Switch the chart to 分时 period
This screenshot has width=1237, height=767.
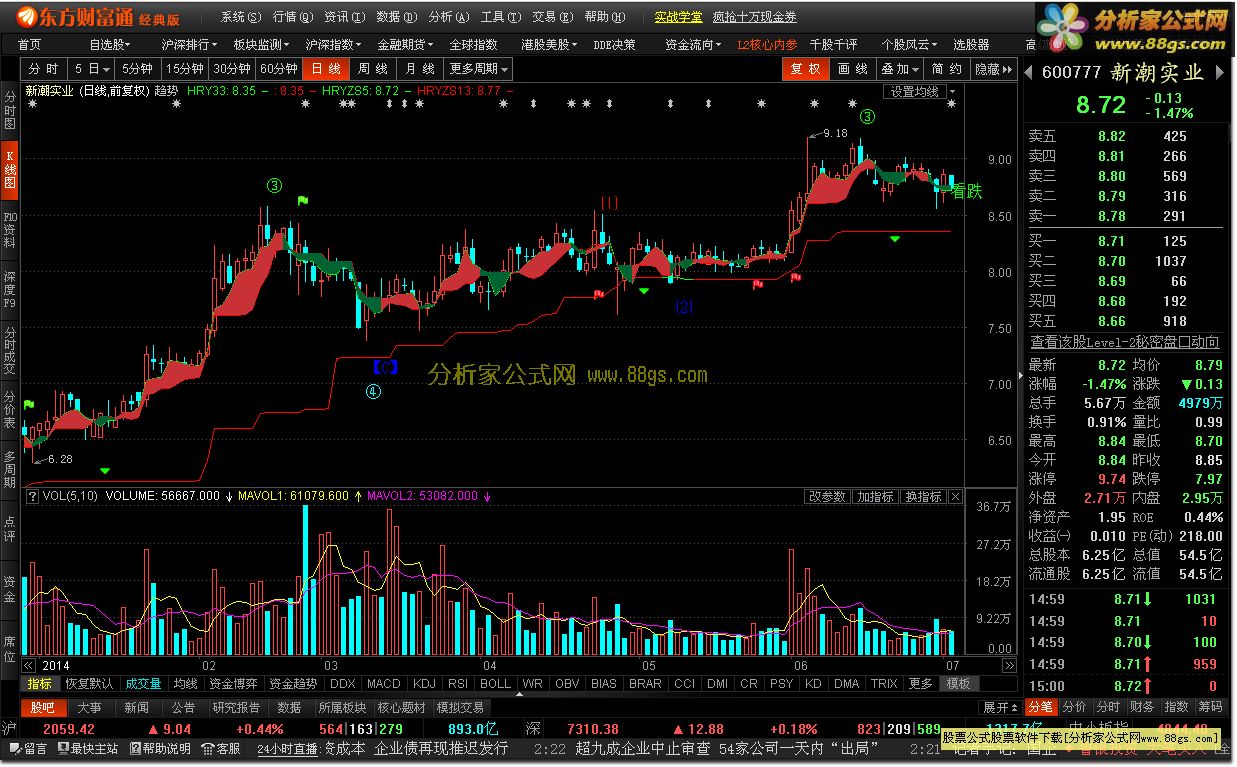(43, 69)
